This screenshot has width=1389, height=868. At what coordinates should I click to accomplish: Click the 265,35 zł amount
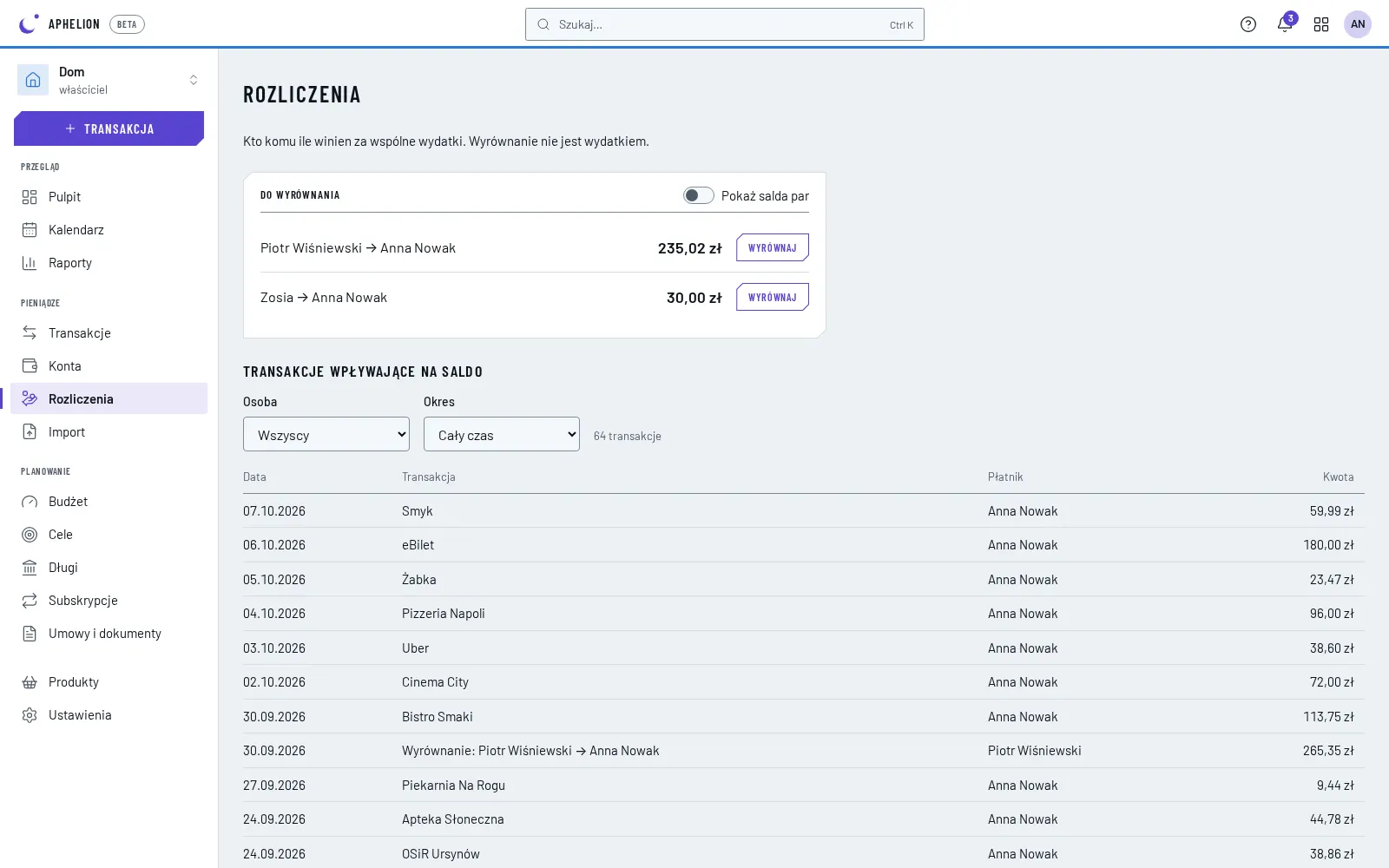pos(1328,751)
